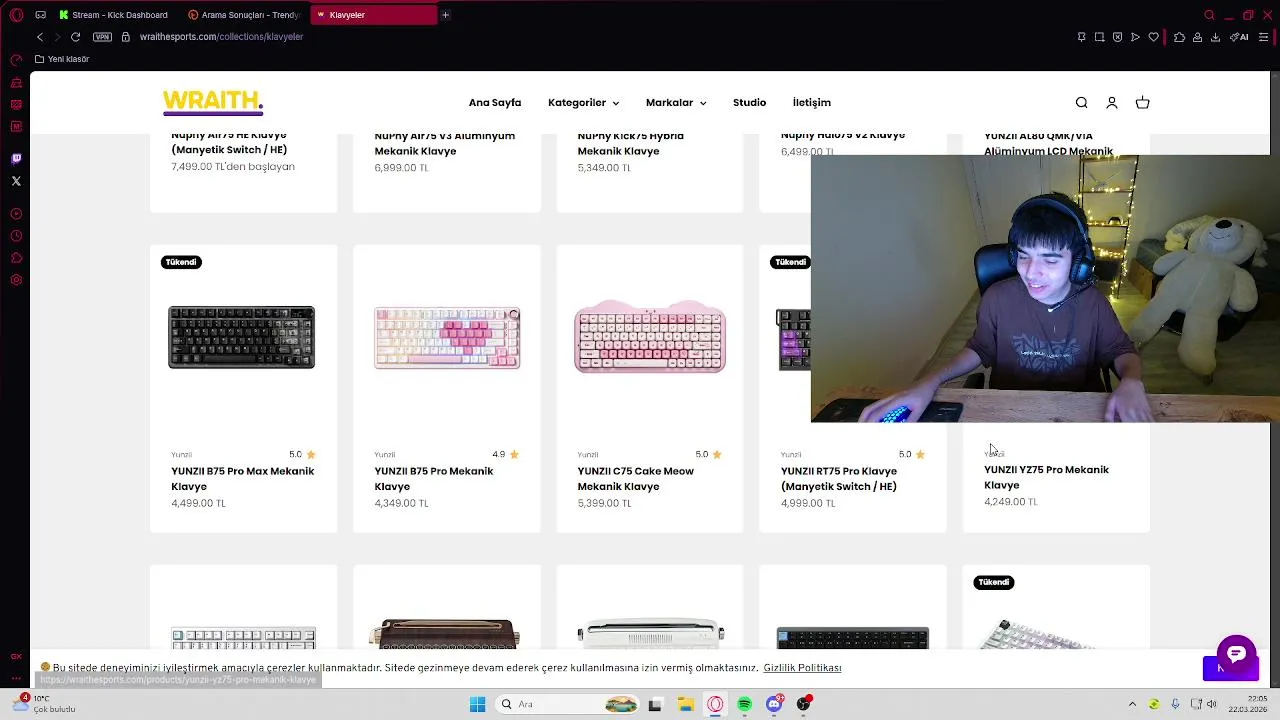Toggle the VPN badge in address bar

pos(102,37)
